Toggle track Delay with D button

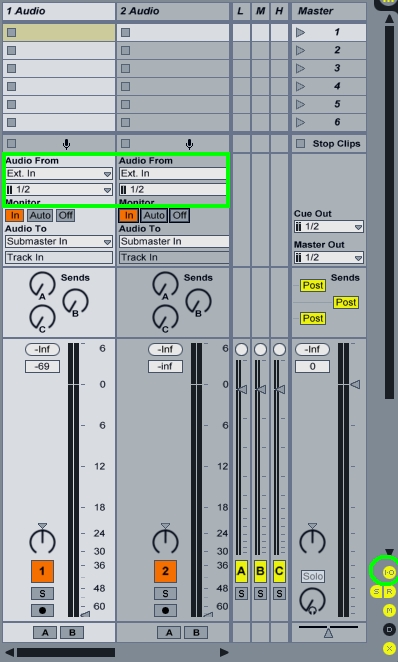[x=389, y=629]
